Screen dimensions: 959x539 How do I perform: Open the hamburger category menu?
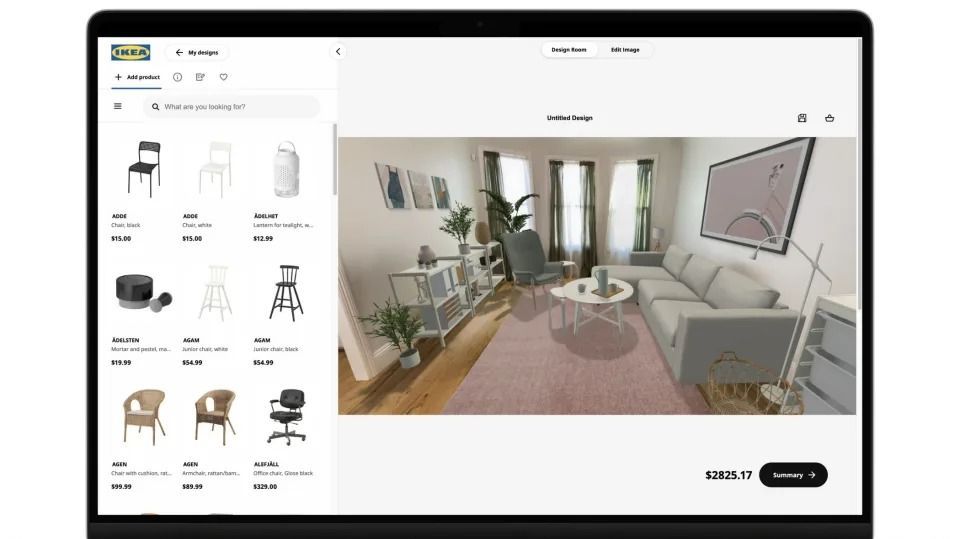click(x=118, y=106)
